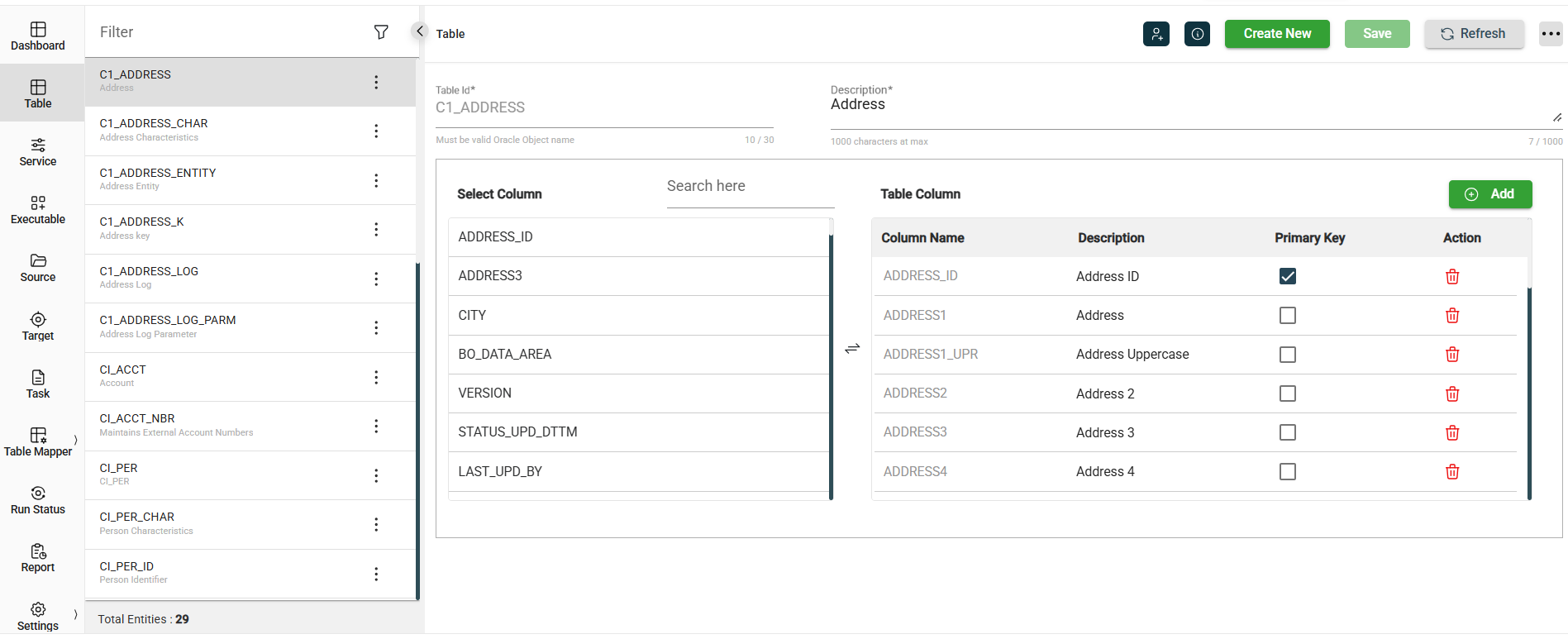Open the Executable sidebar section
Viewport: 1568px width, 639px height.
(38, 210)
